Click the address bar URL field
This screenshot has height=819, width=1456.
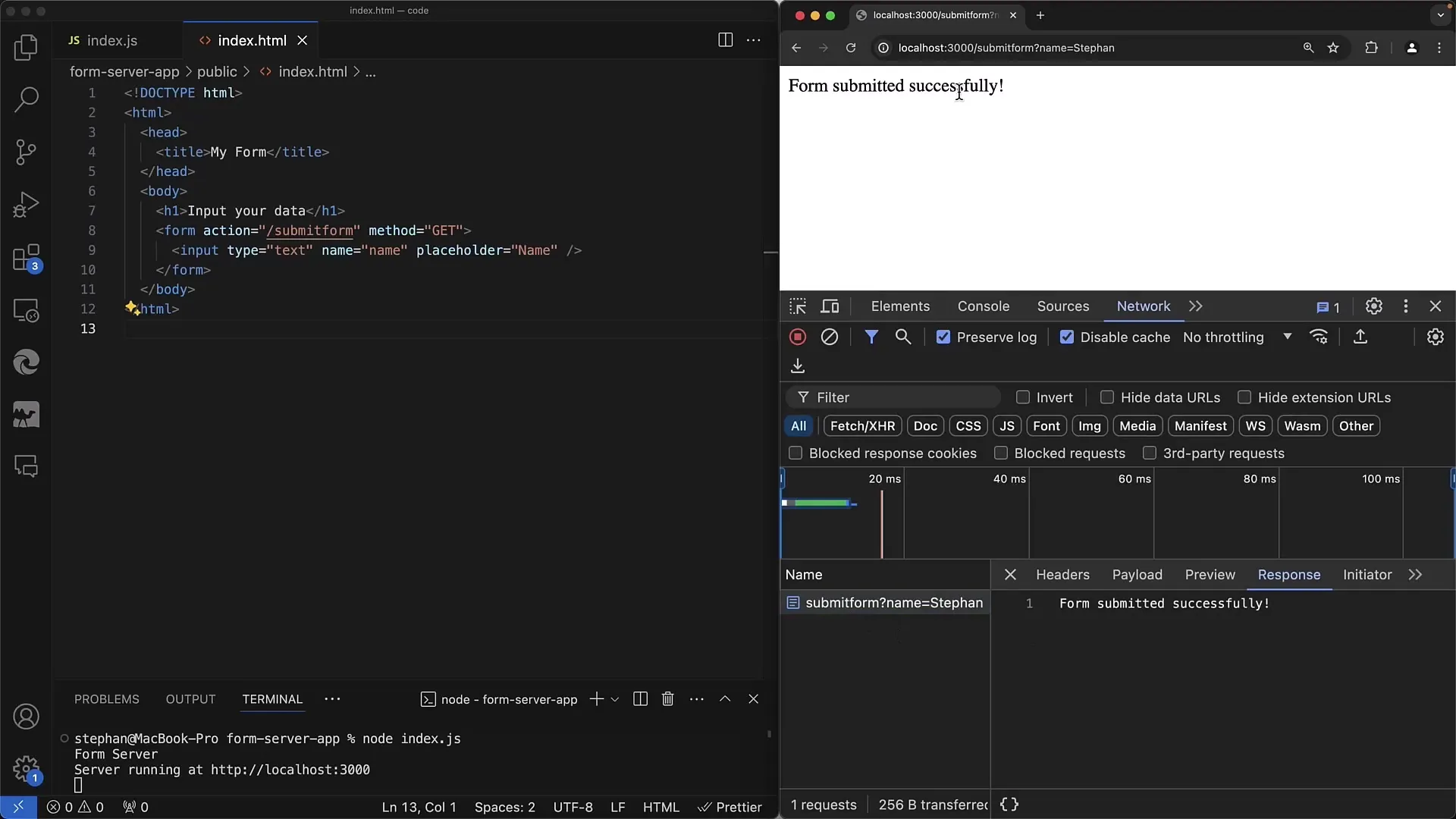[x=1006, y=47]
